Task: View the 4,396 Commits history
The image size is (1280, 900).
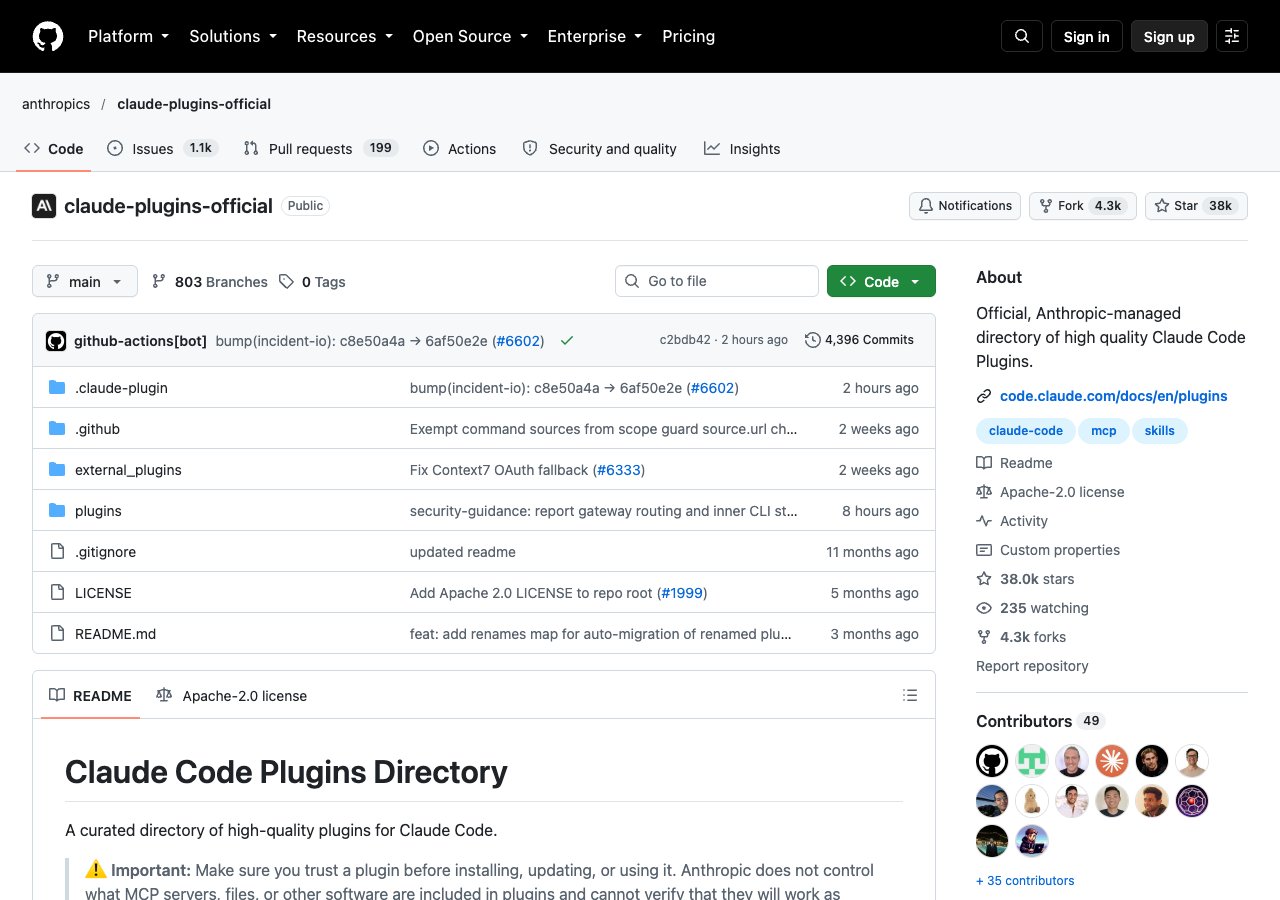Action: click(x=859, y=340)
